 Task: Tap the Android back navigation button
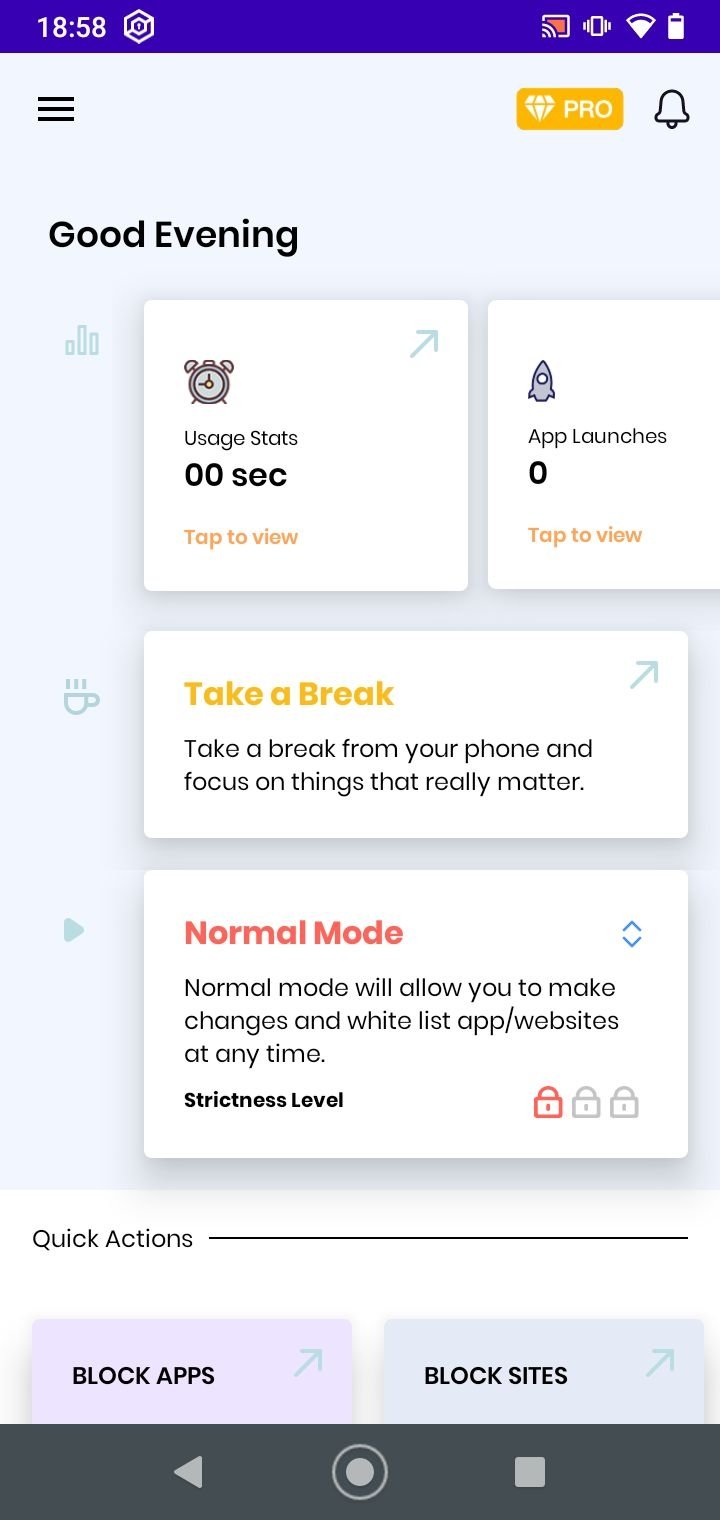[x=188, y=1472]
